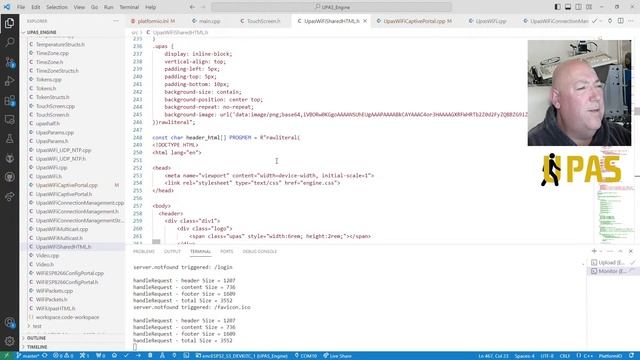This screenshot has width=640, height=360.
Task: Click Ln 467 cursor position indicator
Action: pos(493,356)
